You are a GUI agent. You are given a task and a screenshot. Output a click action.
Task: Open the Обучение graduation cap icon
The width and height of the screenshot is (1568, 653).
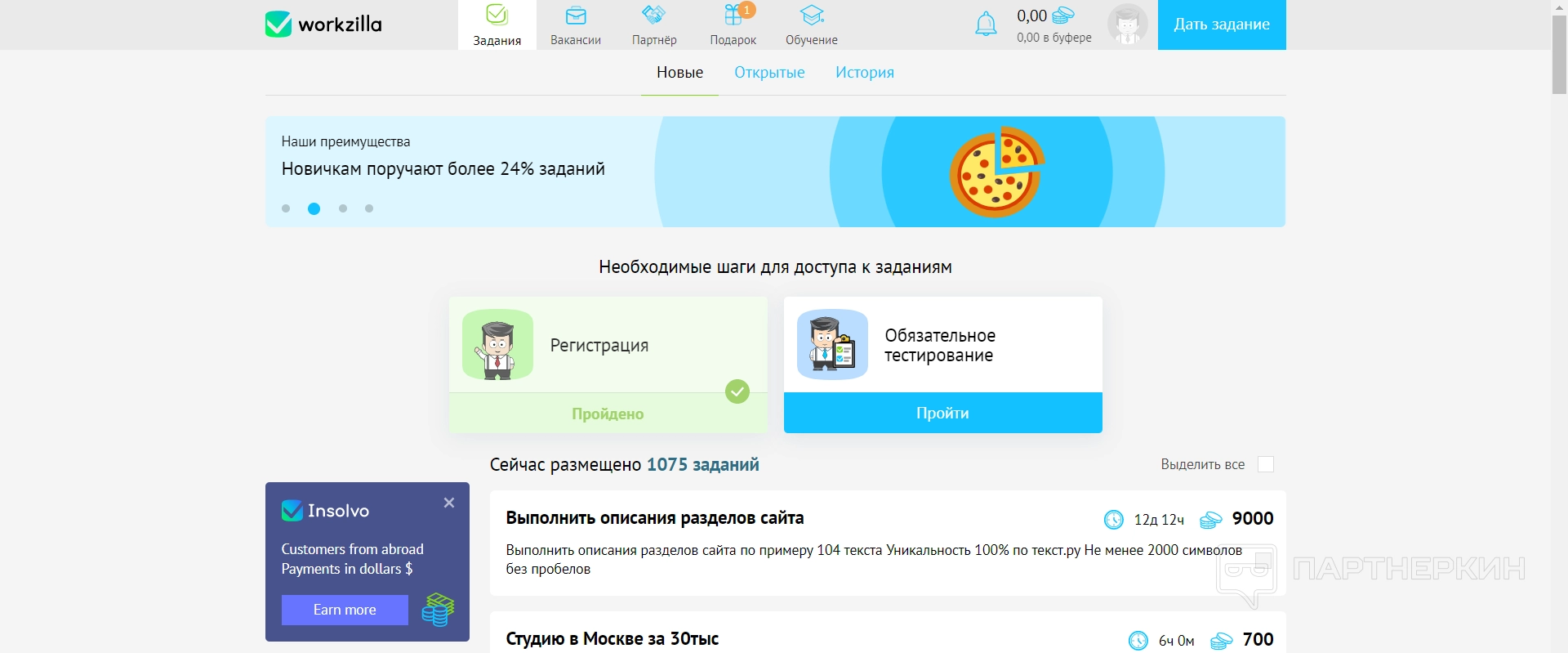[812, 15]
